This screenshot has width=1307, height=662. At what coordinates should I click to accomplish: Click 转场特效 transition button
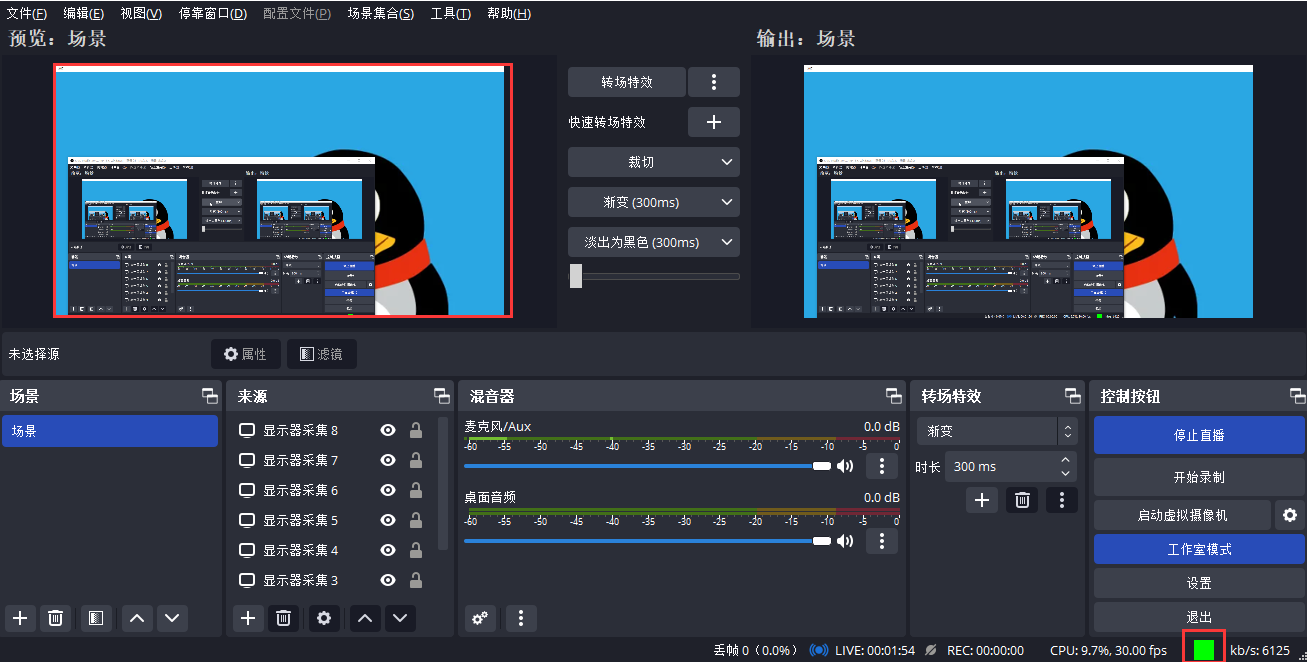(x=627, y=82)
